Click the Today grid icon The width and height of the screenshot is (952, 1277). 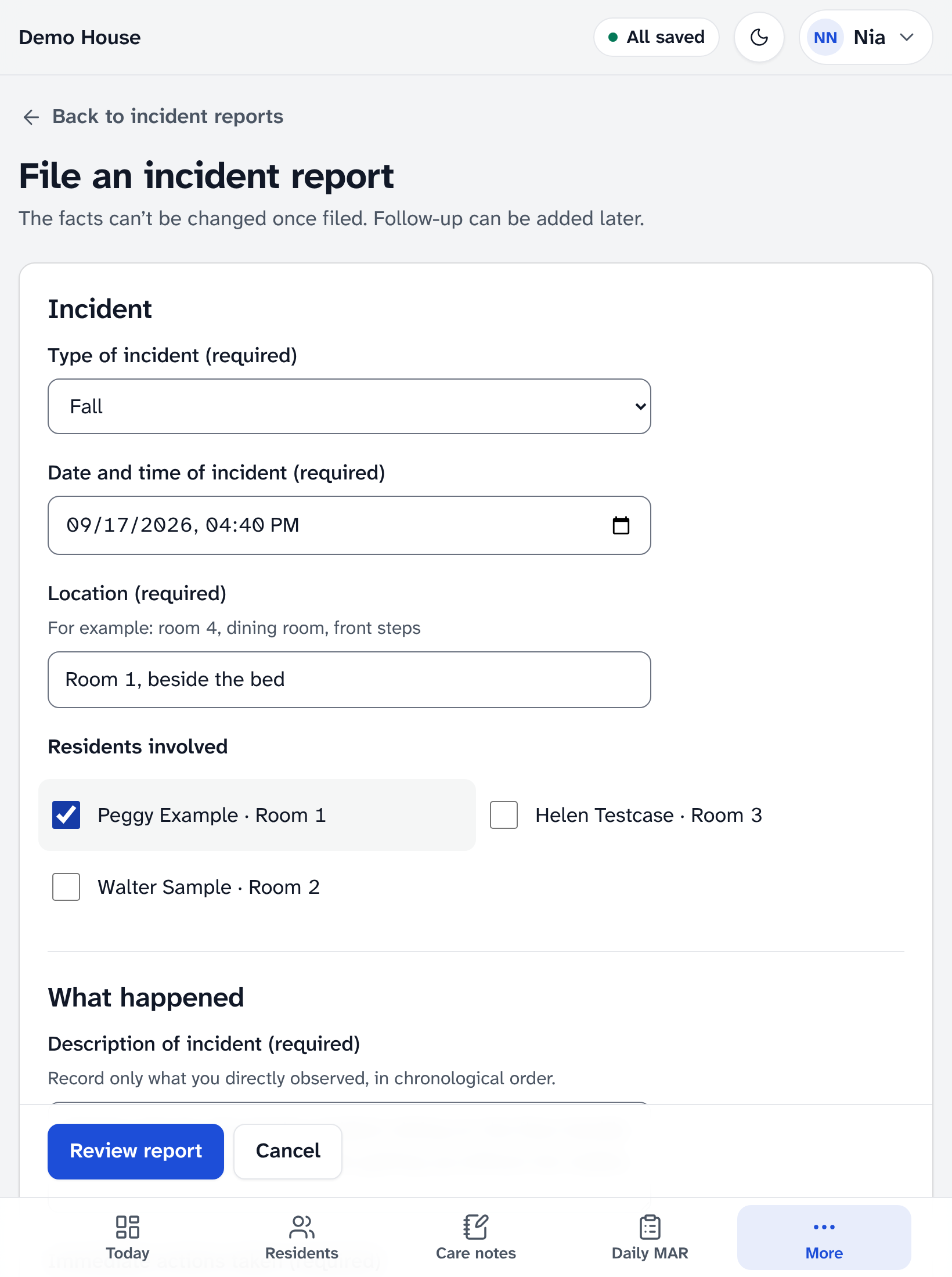pyautogui.click(x=128, y=1227)
